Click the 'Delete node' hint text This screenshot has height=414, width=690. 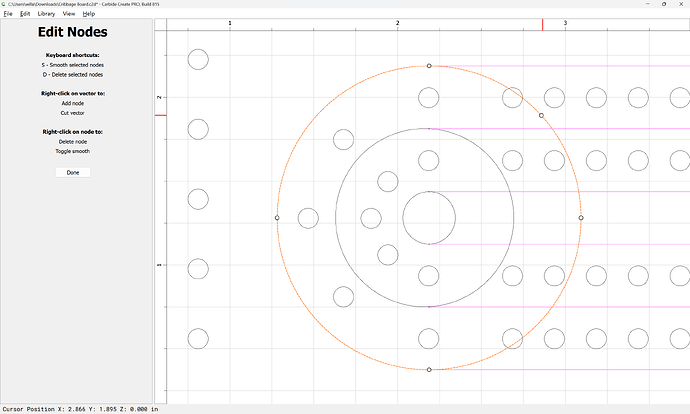[73, 142]
